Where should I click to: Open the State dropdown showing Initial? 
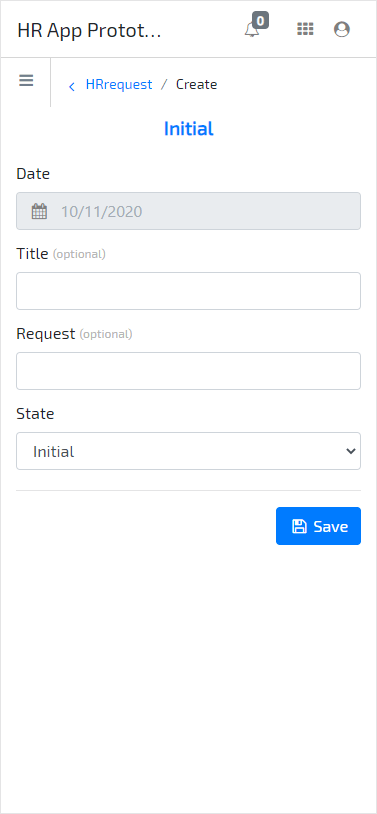coord(188,451)
